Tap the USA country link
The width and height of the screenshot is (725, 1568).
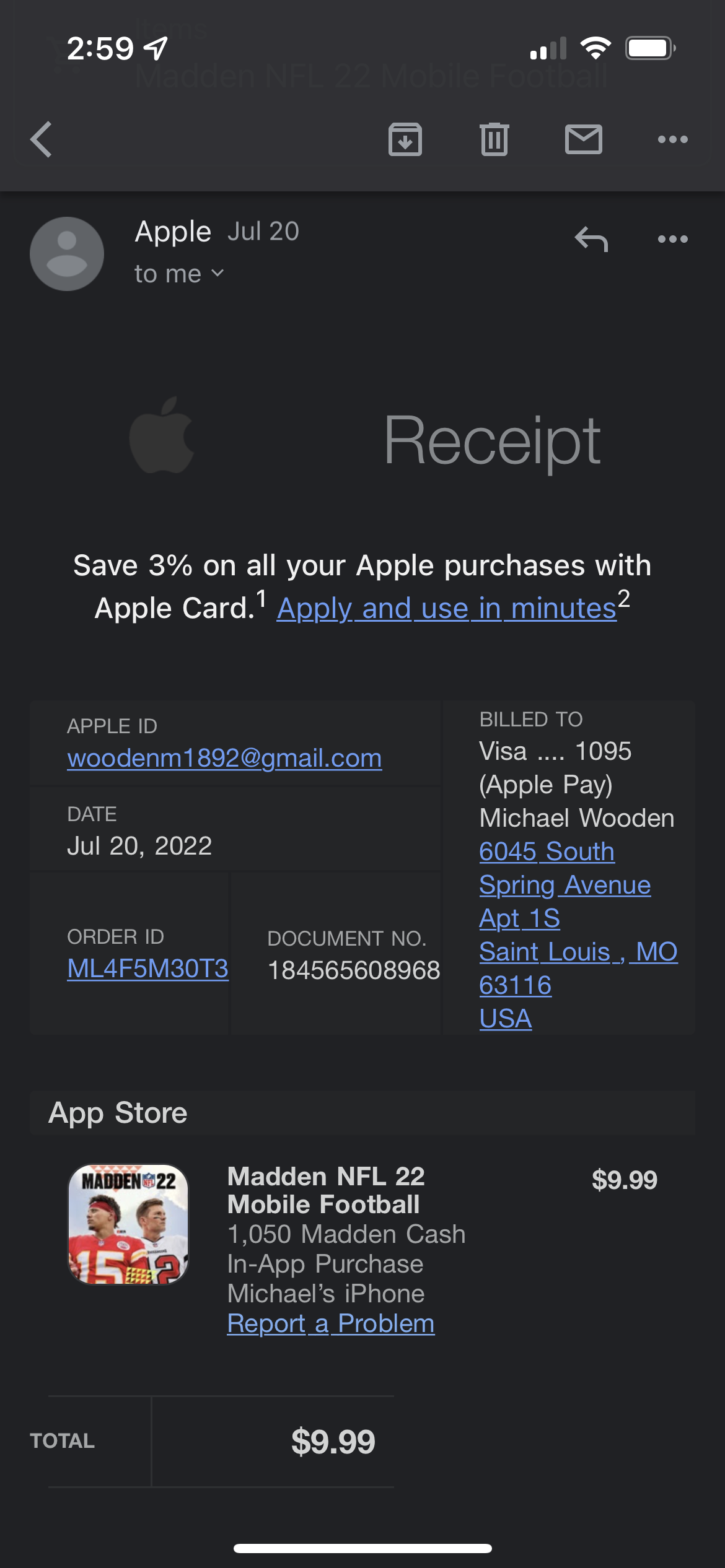505,1019
